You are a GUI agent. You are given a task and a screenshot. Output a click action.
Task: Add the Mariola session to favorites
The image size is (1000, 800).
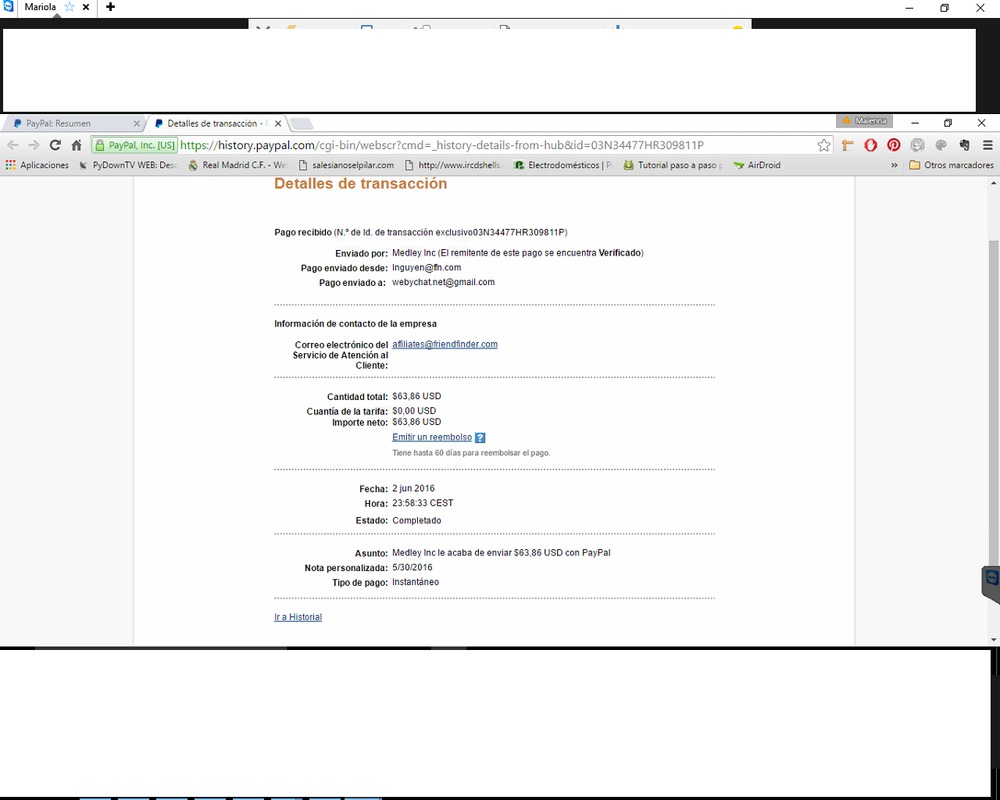coord(70,7)
